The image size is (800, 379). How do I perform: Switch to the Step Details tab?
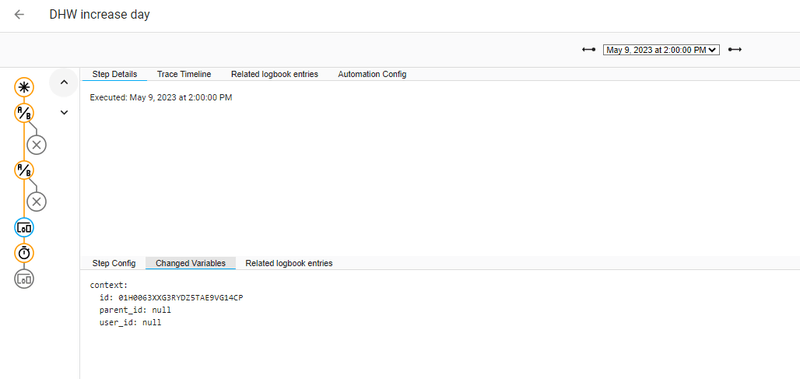pos(114,74)
